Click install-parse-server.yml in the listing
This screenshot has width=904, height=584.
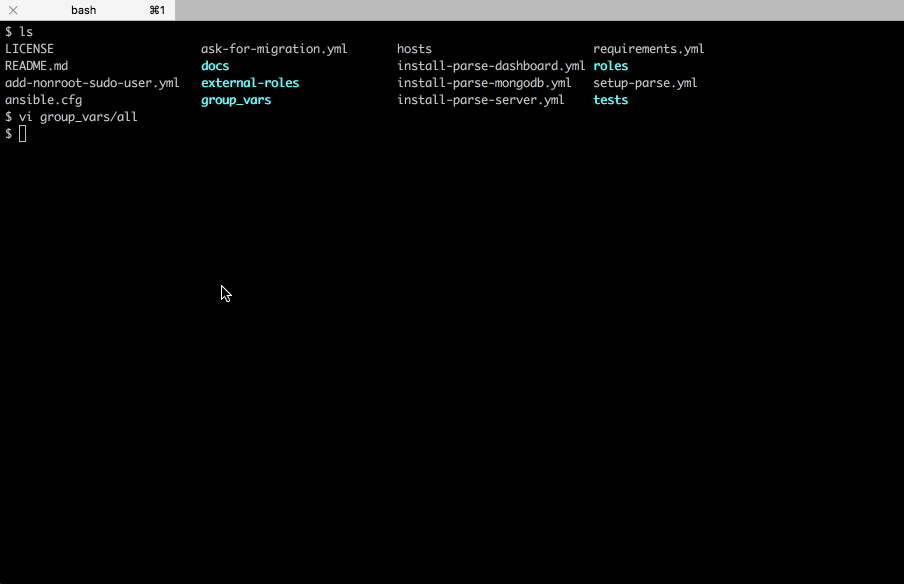[481, 100]
